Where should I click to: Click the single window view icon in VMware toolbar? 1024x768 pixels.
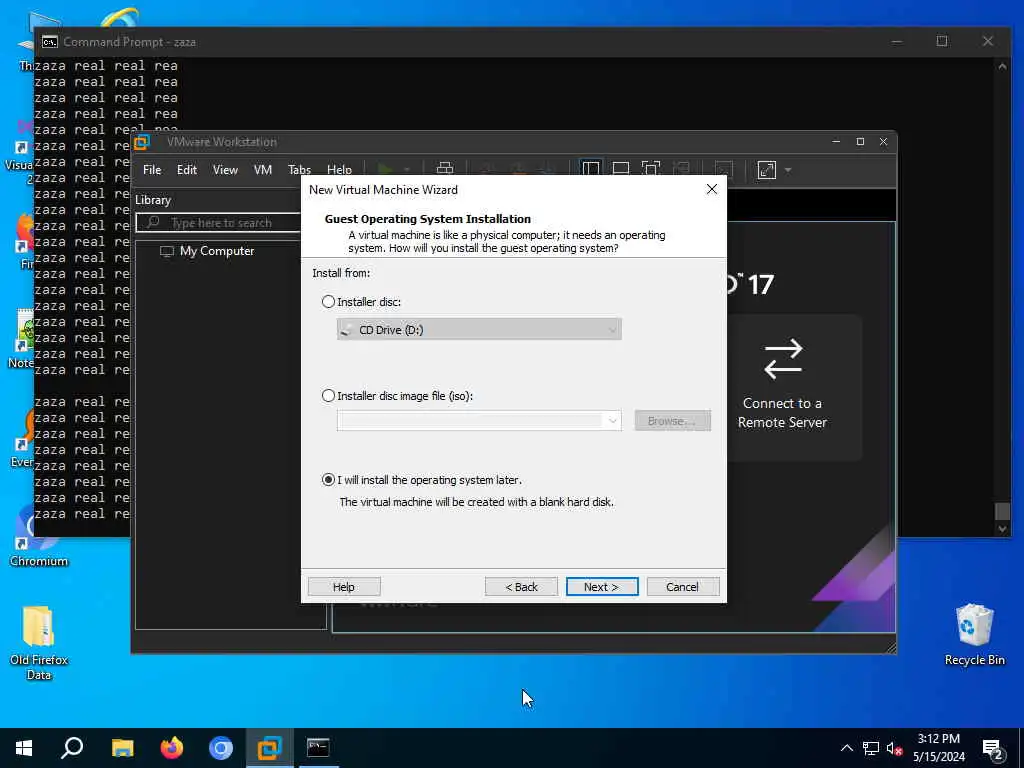620,169
